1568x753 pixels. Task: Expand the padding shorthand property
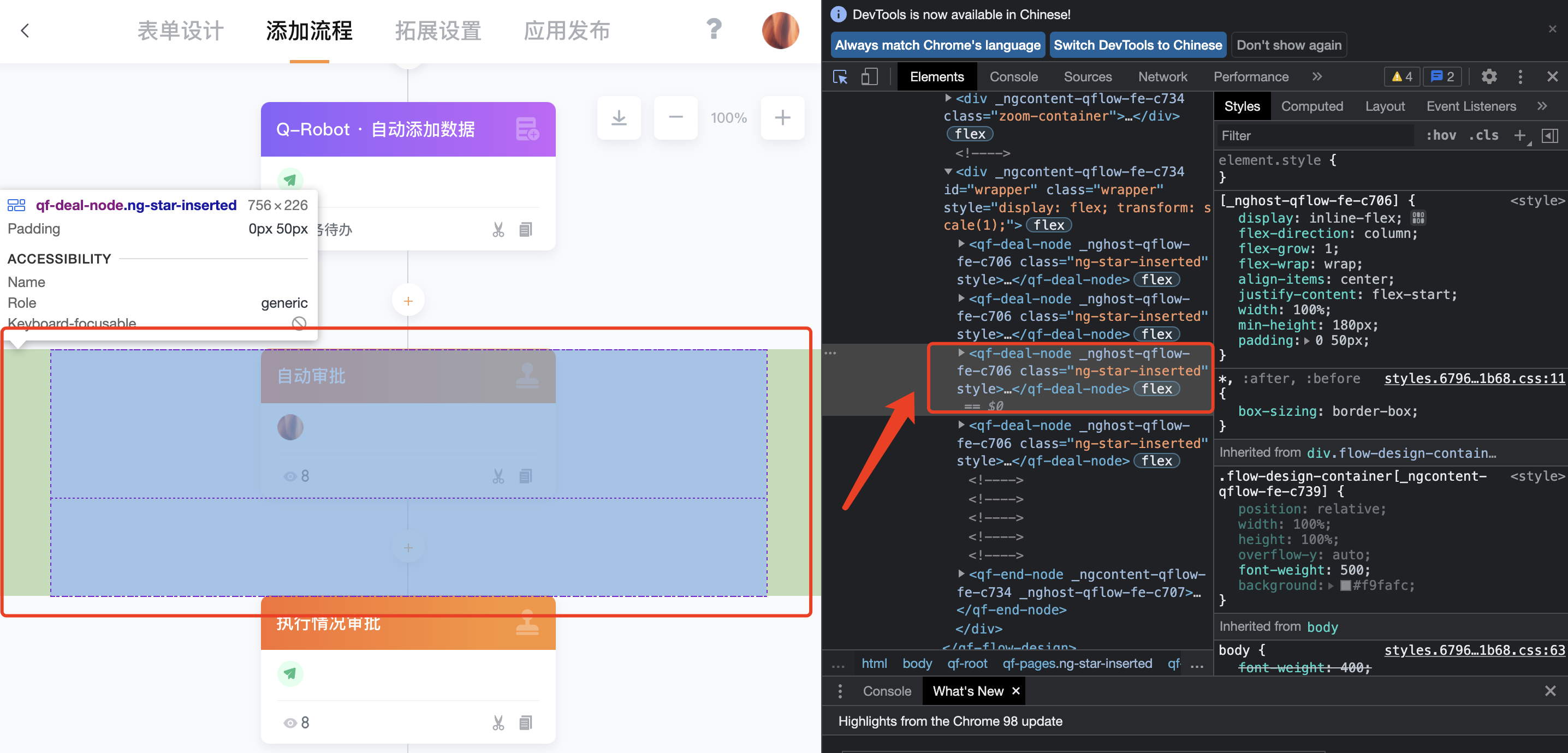coord(1306,340)
